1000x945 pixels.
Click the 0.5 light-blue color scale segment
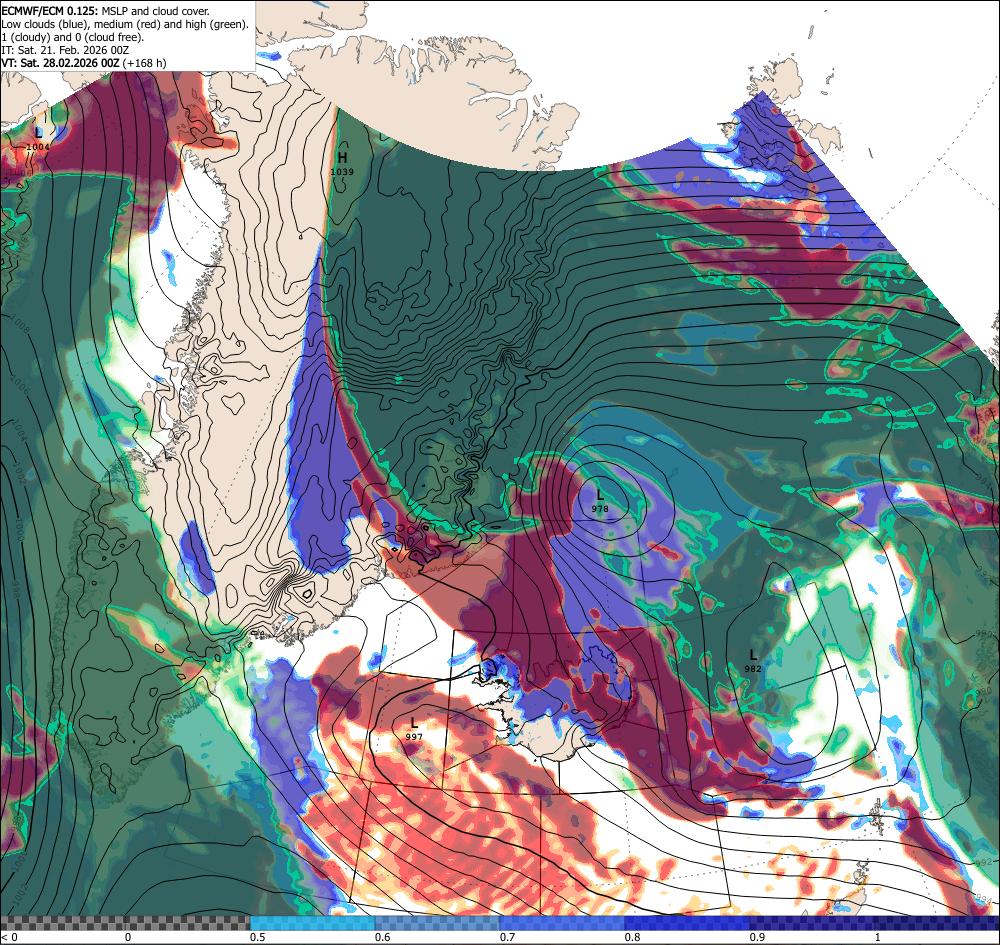pyautogui.click(x=312, y=923)
